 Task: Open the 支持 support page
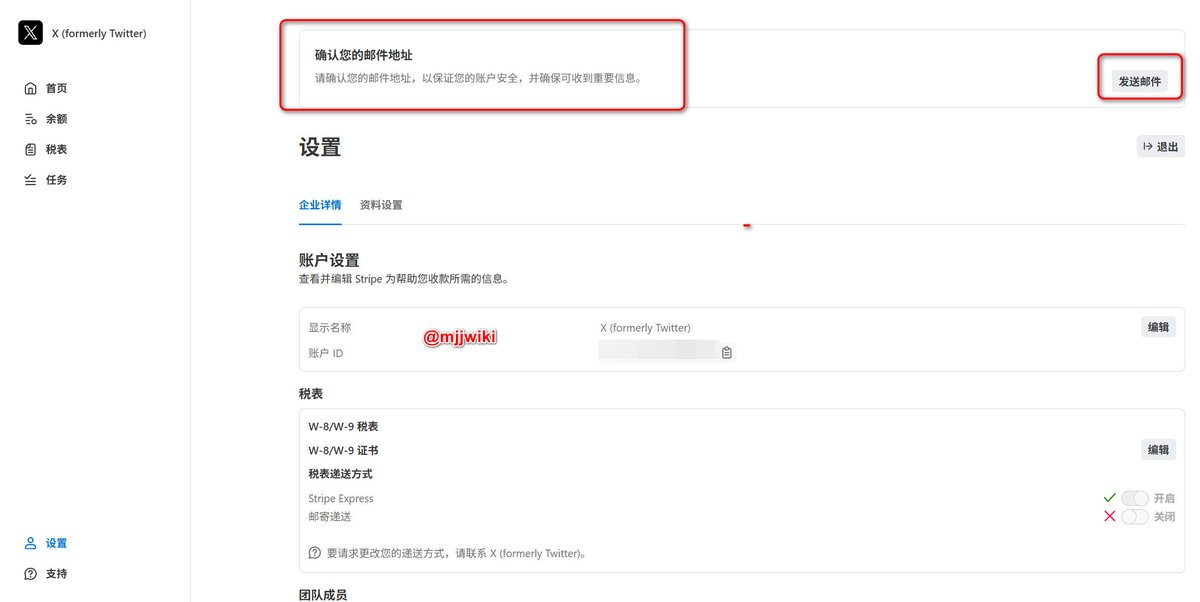46,574
